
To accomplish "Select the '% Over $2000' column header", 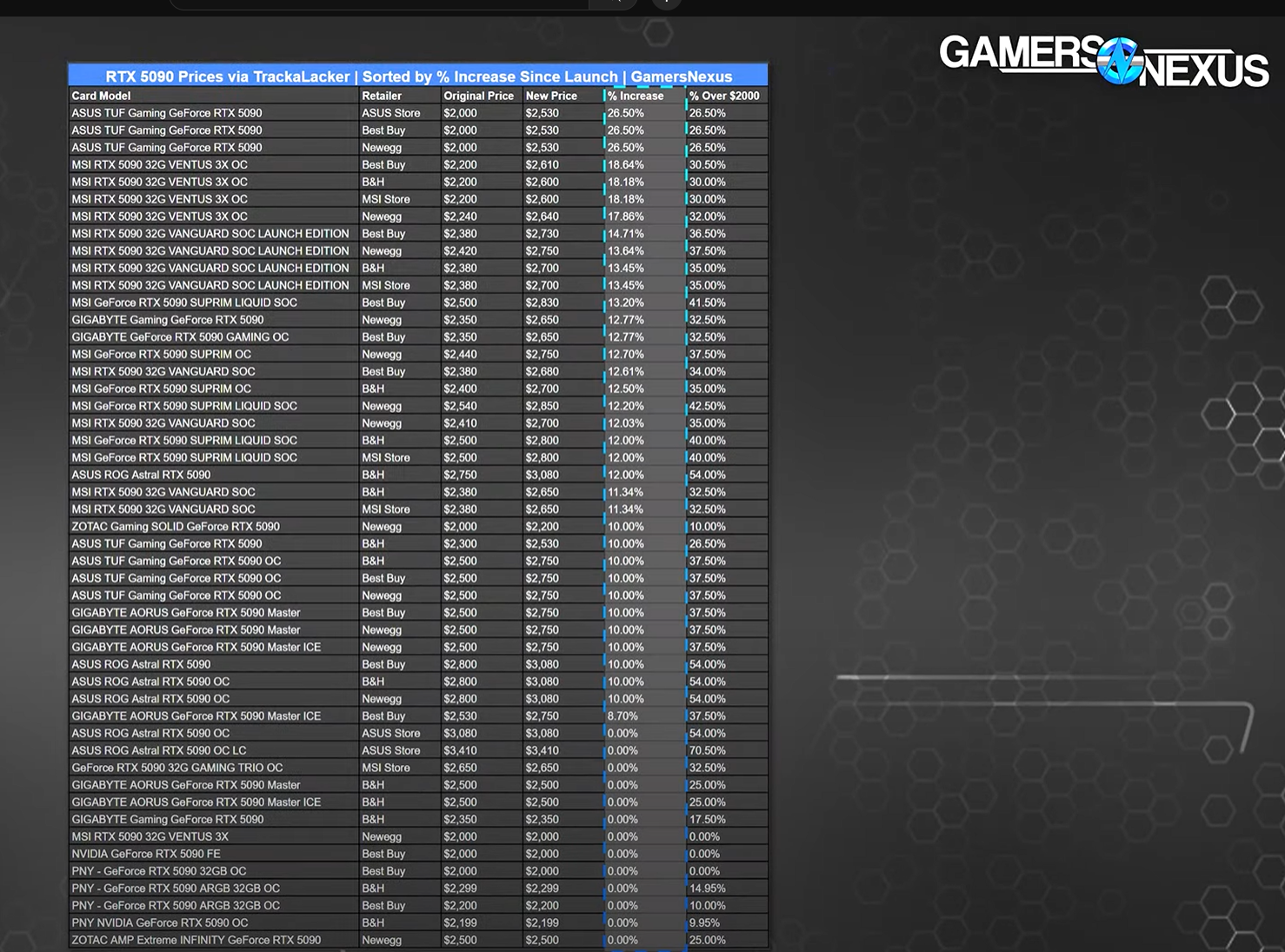I will point(724,96).
